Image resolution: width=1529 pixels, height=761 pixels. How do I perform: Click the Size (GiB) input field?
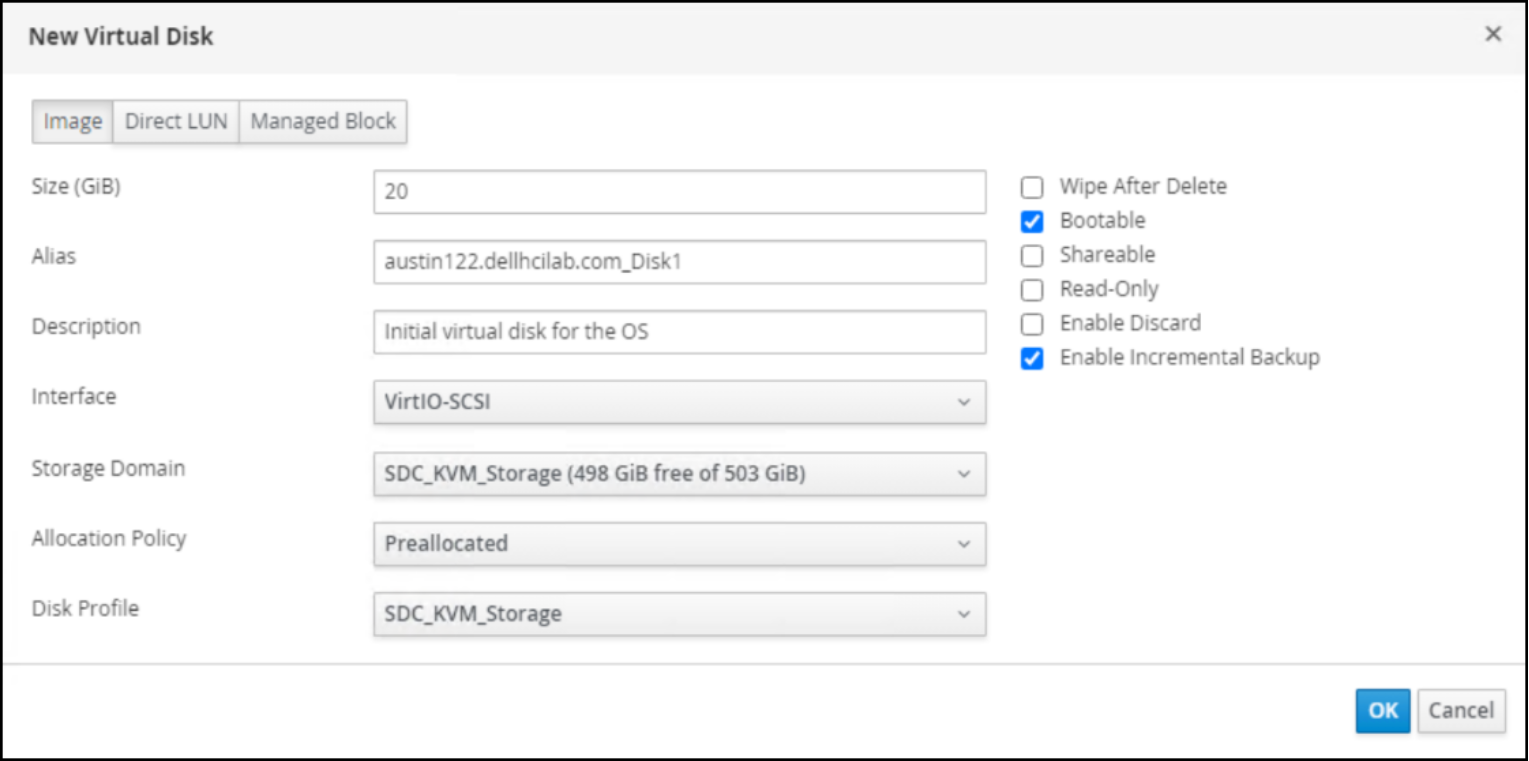point(680,191)
